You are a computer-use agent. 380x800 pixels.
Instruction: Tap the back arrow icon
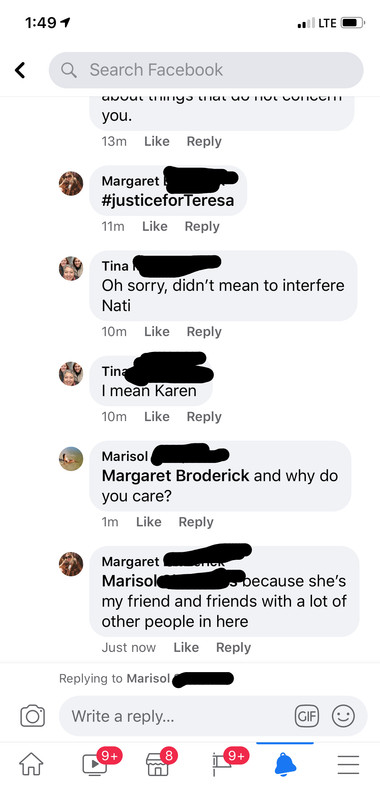pyautogui.click(x=20, y=70)
